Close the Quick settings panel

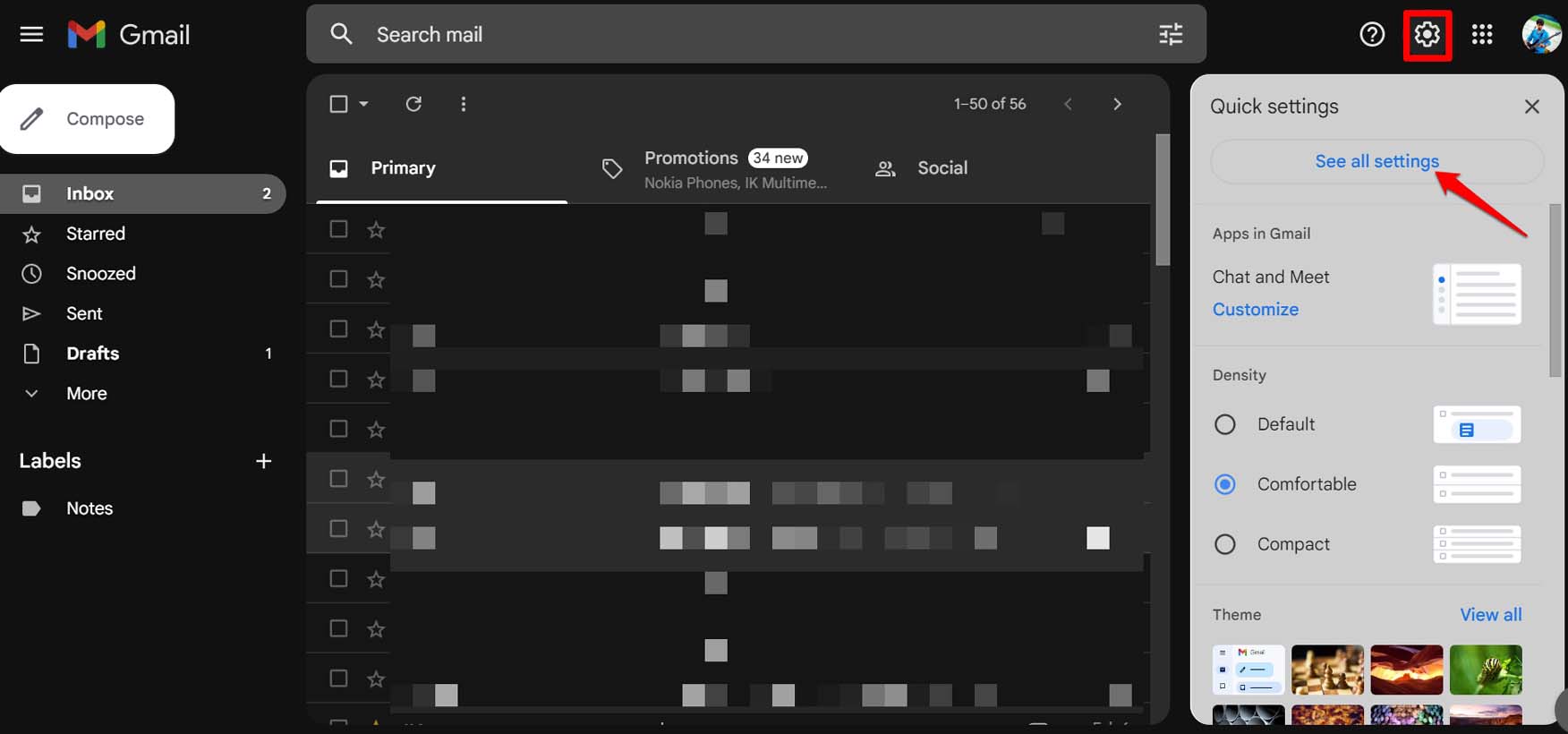click(1532, 107)
